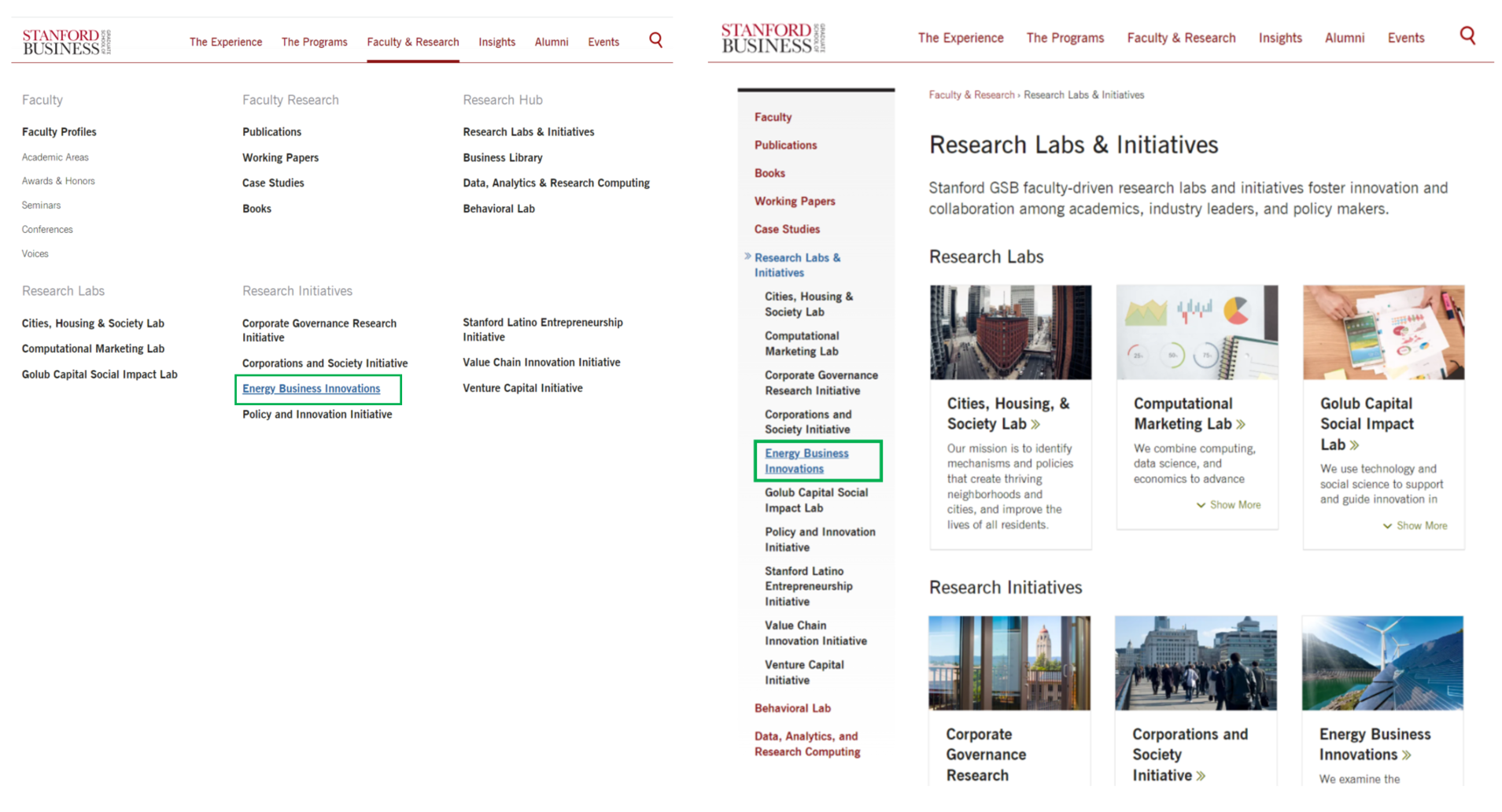Viewport: 1502px width, 812px height.
Task: Open Seminars link in Faculty column
Action: pyautogui.click(x=41, y=205)
